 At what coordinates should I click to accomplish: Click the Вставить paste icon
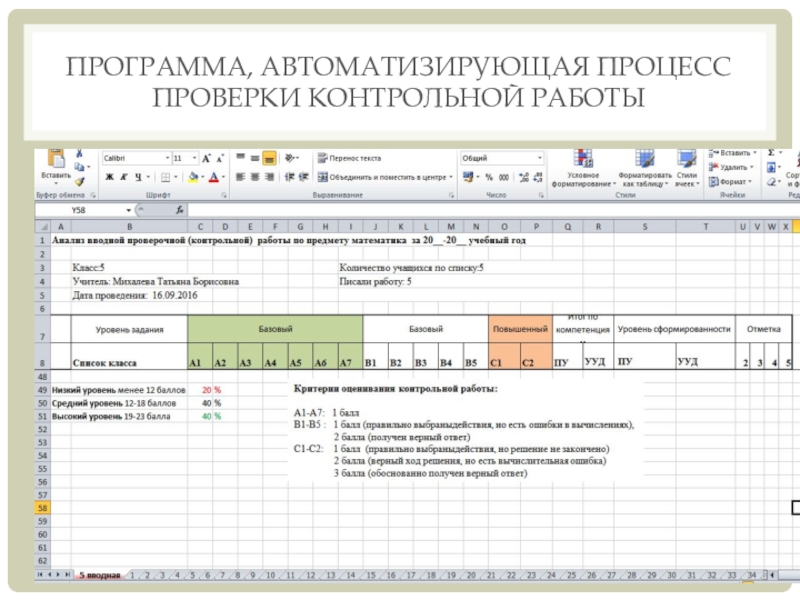pos(56,159)
